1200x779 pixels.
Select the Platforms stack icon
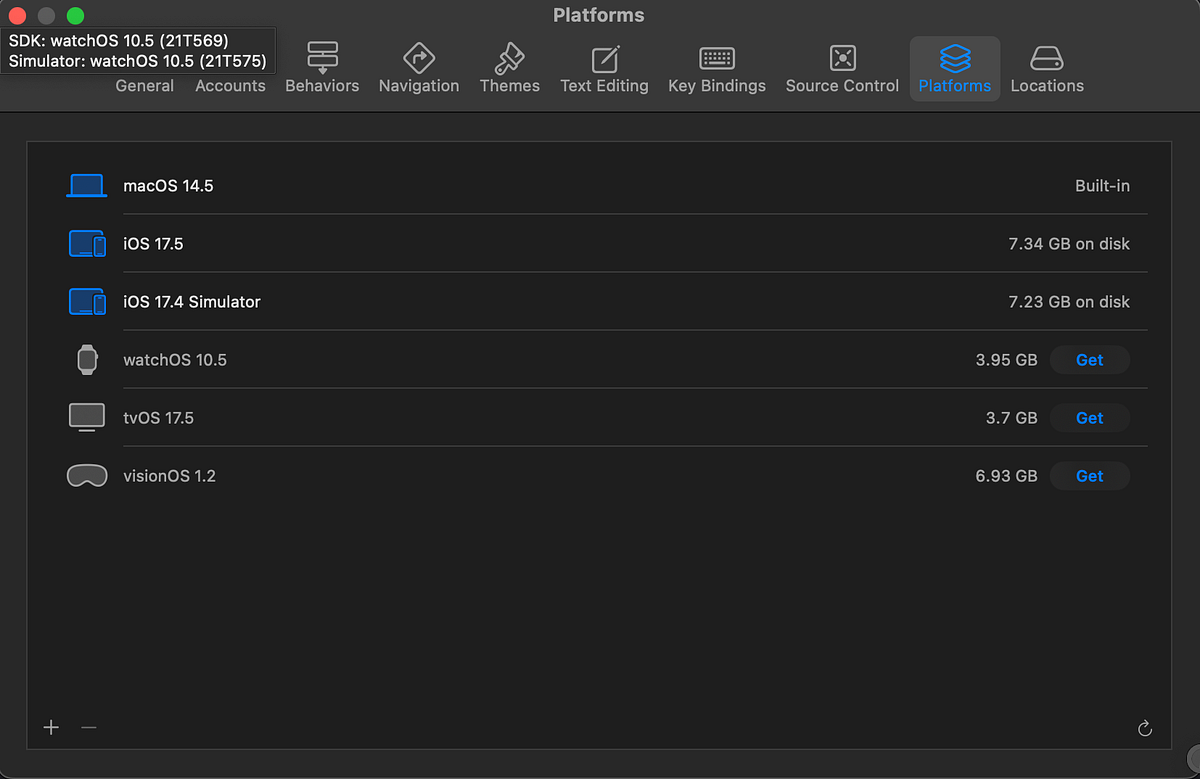click(954, 58)
